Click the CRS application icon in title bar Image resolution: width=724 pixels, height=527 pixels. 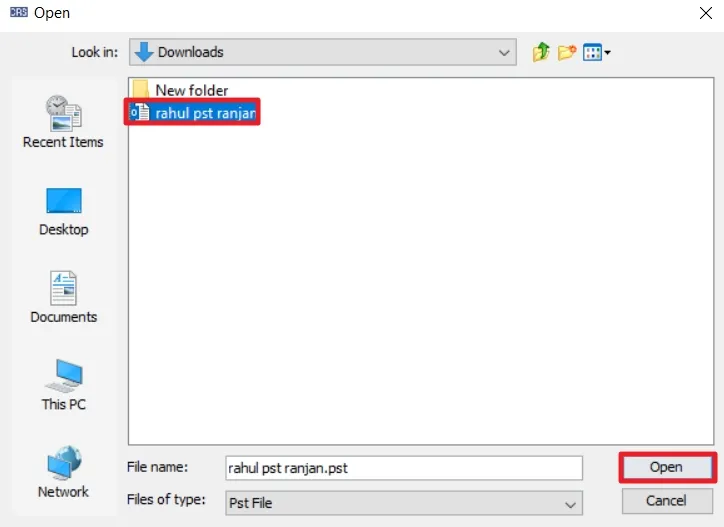point(18,12)
